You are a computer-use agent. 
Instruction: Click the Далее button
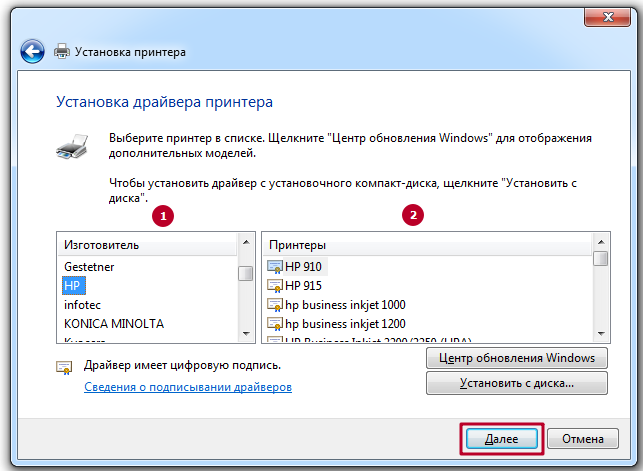click(502, 439)
